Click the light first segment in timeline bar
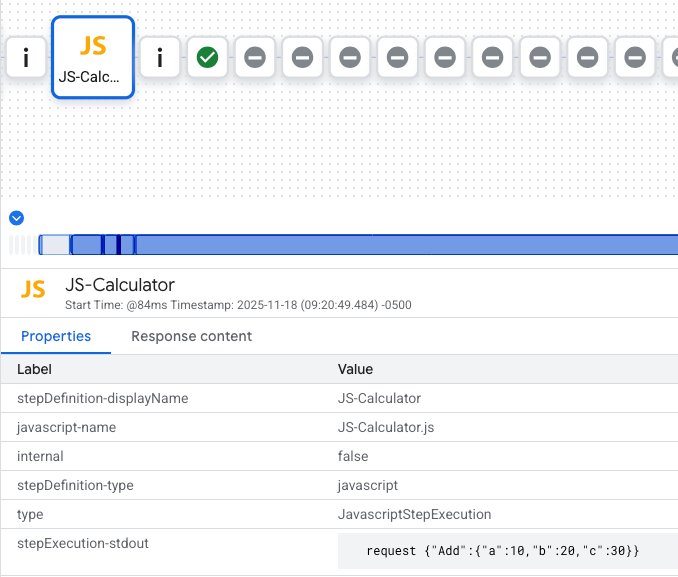Image resolution: width=678 pixels, height=577 pixels. (x=55, y=245)
